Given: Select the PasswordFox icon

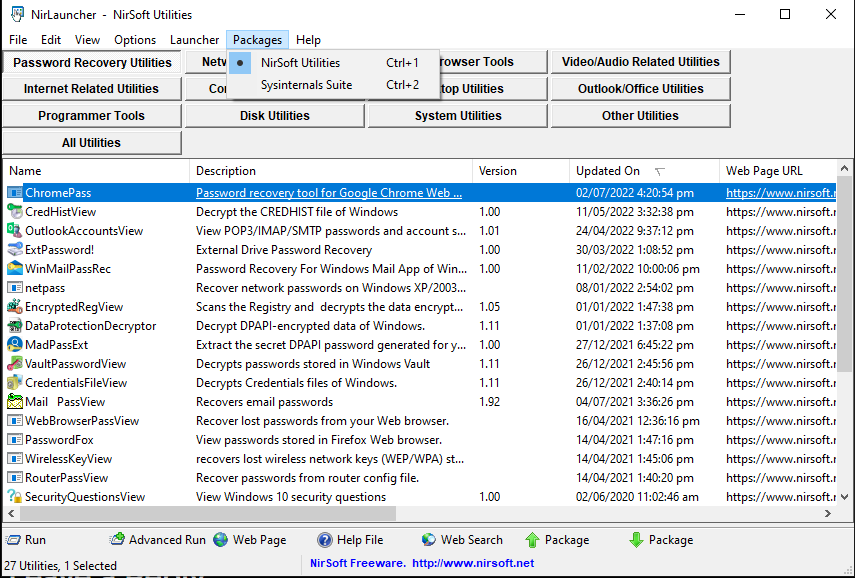Looking at the screenshot, I should [15, 440].
